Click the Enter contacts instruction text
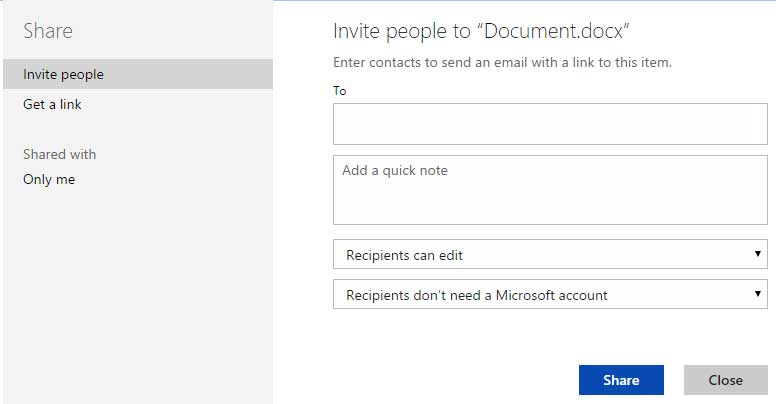 coord(502,62)
